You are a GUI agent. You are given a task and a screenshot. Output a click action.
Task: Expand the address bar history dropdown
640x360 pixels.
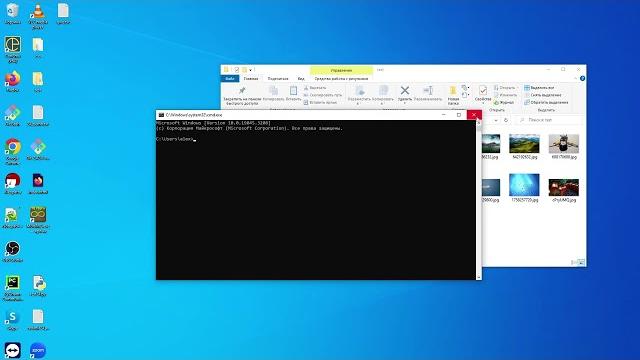[x=496, y=120]
